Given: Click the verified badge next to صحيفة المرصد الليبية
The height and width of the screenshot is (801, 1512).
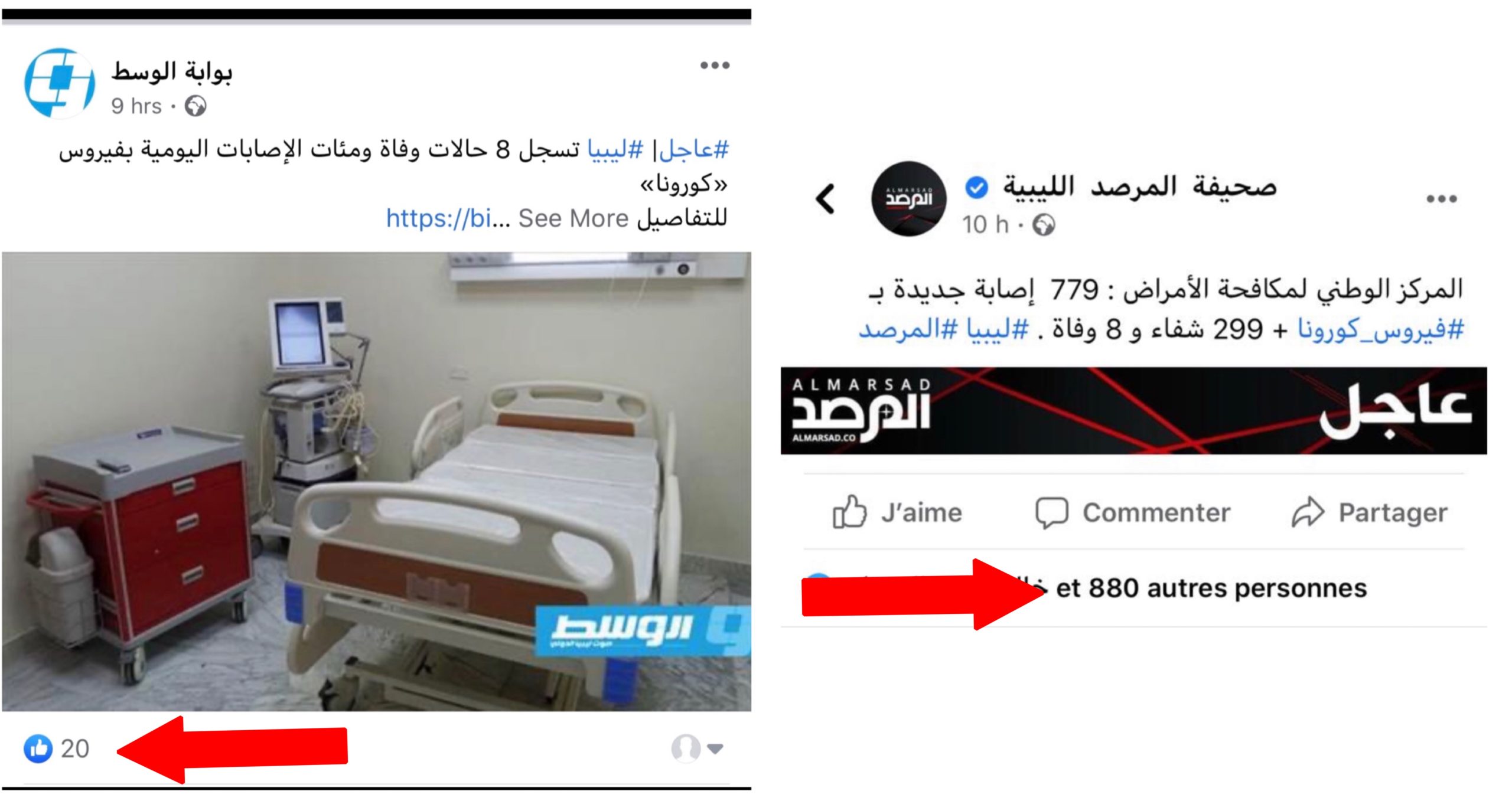Looking at the screenshot, I should pyautogui.click(x=976, y=188).
